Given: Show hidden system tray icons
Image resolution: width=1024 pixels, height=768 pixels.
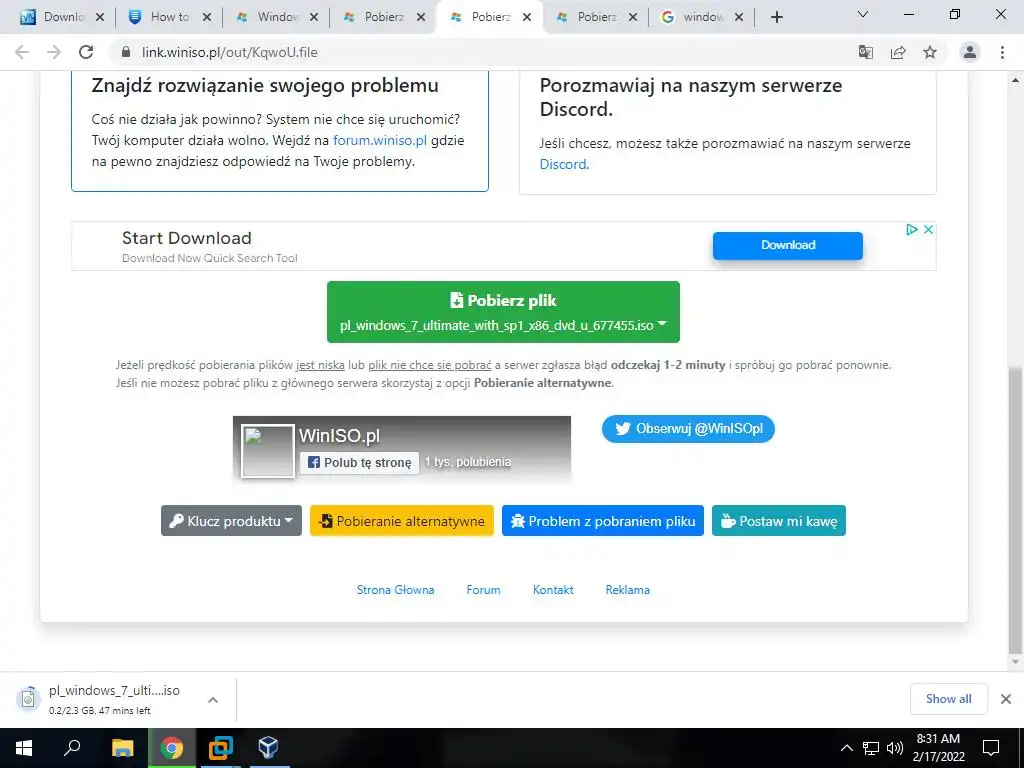Looking at the screenshot, I should (x=846, y=748).
